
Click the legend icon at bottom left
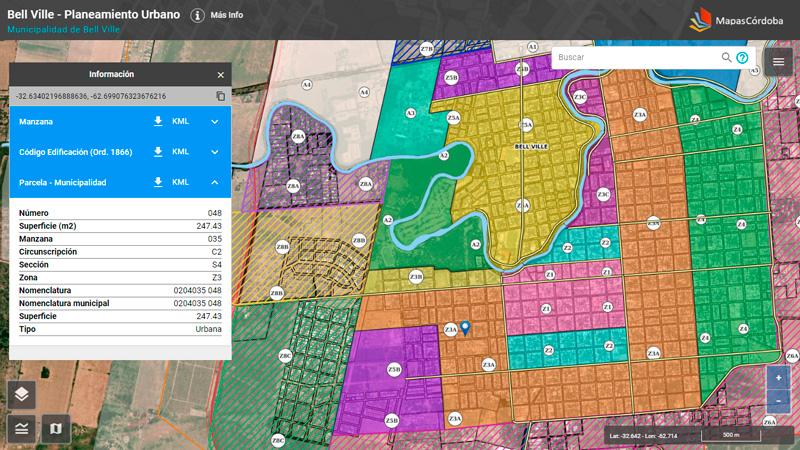(x=22, y=428)
